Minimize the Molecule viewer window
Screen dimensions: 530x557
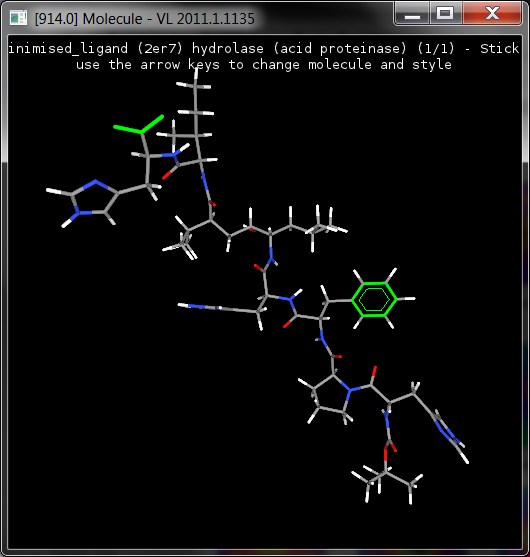(412, 13)
